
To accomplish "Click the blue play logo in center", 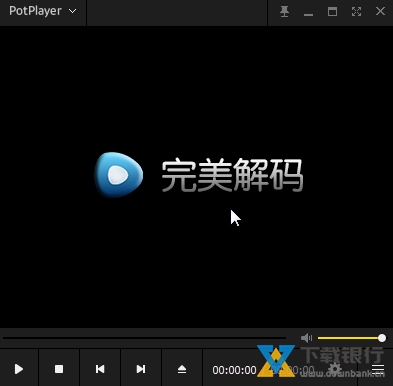I will click(x=119, y=175).
